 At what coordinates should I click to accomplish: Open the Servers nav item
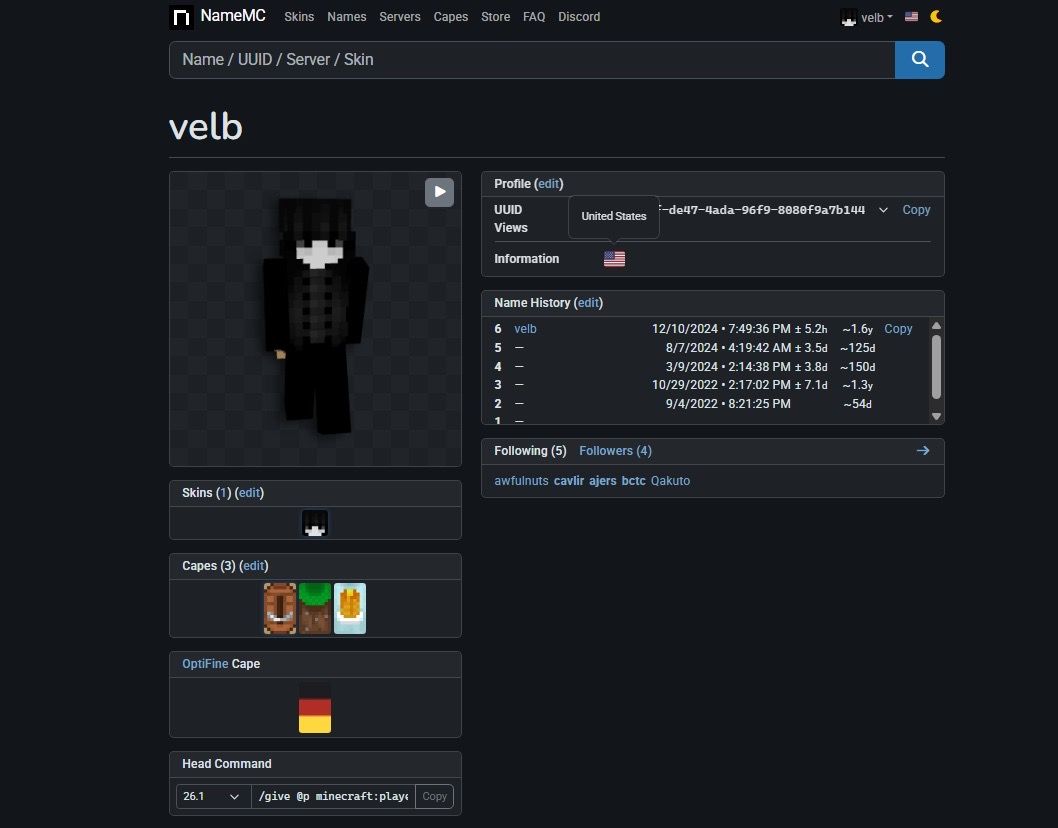(399, 17)
